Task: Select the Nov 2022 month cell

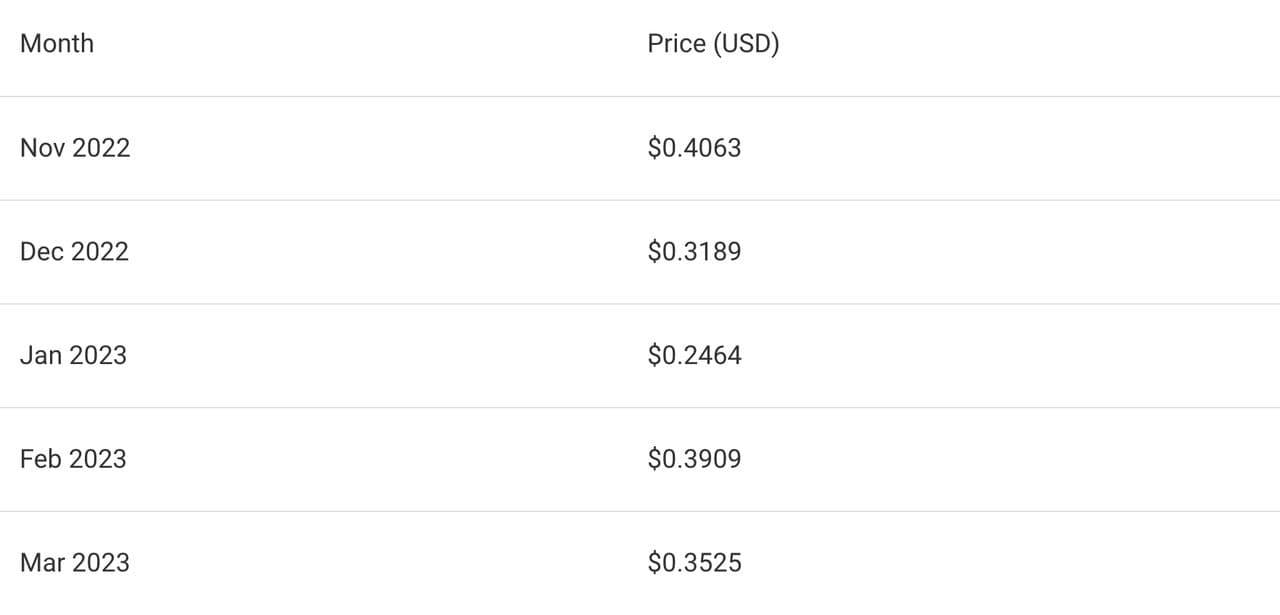Action: (x=75, y=148)
